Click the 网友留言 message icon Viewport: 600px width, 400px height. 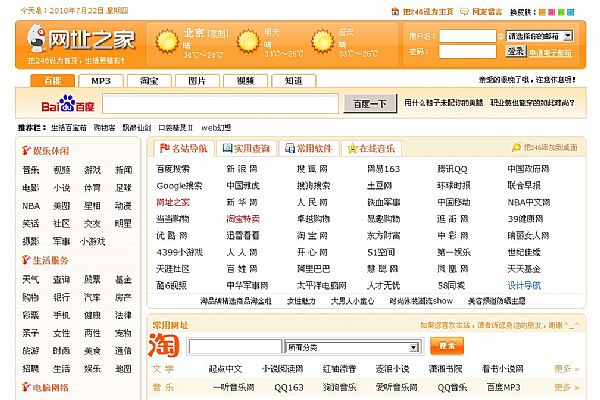pyautogui.click(x=464, y=11)
